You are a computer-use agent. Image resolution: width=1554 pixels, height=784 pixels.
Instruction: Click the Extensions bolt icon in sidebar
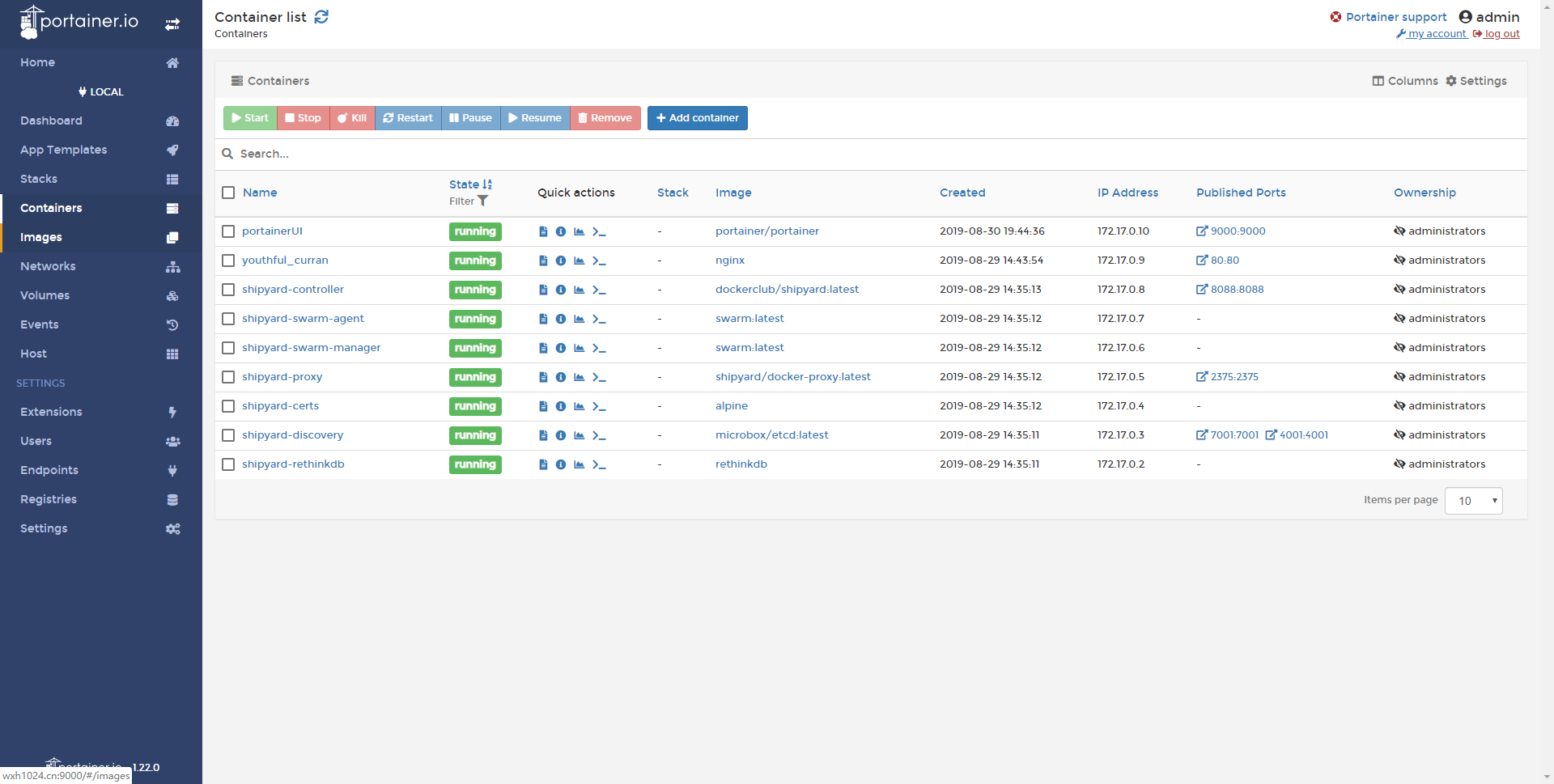point(172,413)
